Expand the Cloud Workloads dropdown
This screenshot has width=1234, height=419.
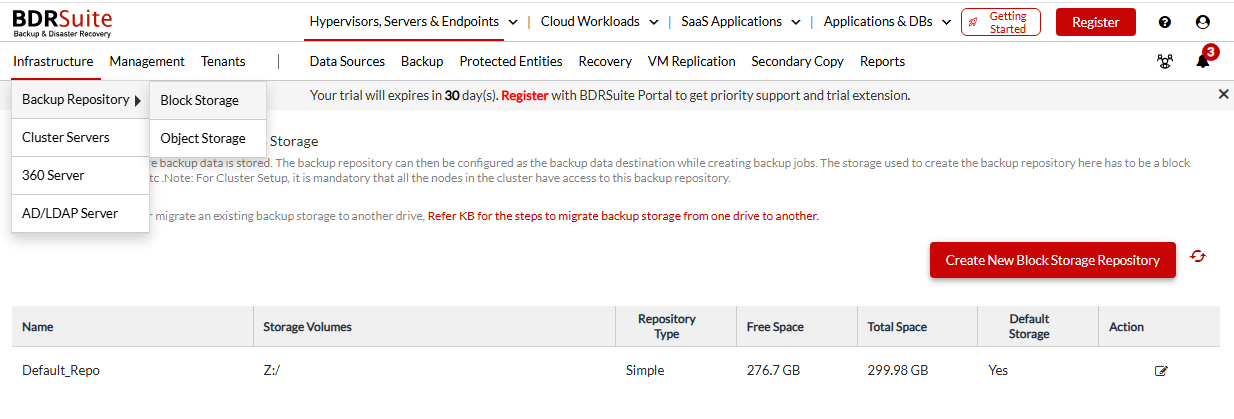tap(599, 21)
